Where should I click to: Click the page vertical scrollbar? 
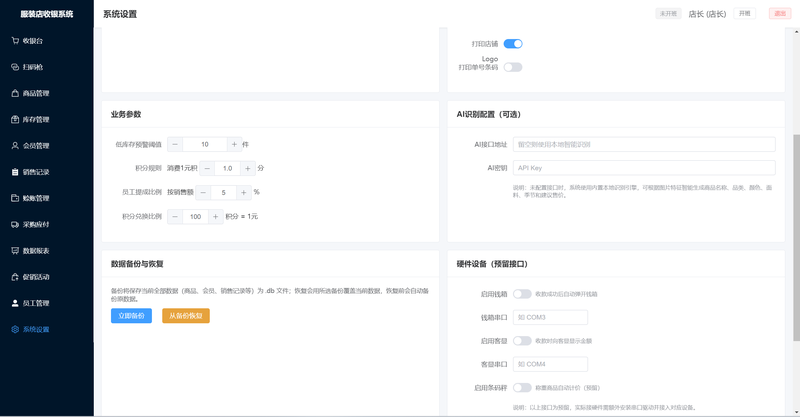point(796,237)
